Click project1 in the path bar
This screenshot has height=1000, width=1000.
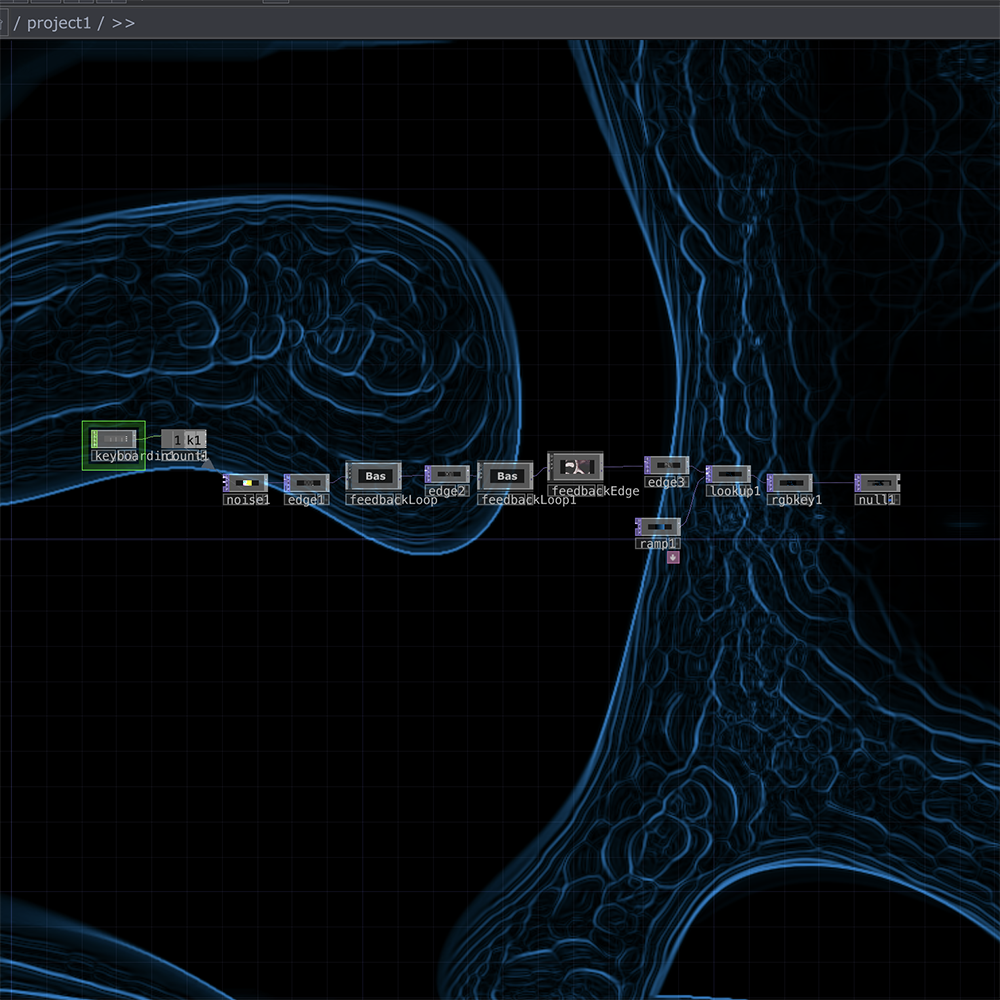pyautogui.click(x=58, y=23)
